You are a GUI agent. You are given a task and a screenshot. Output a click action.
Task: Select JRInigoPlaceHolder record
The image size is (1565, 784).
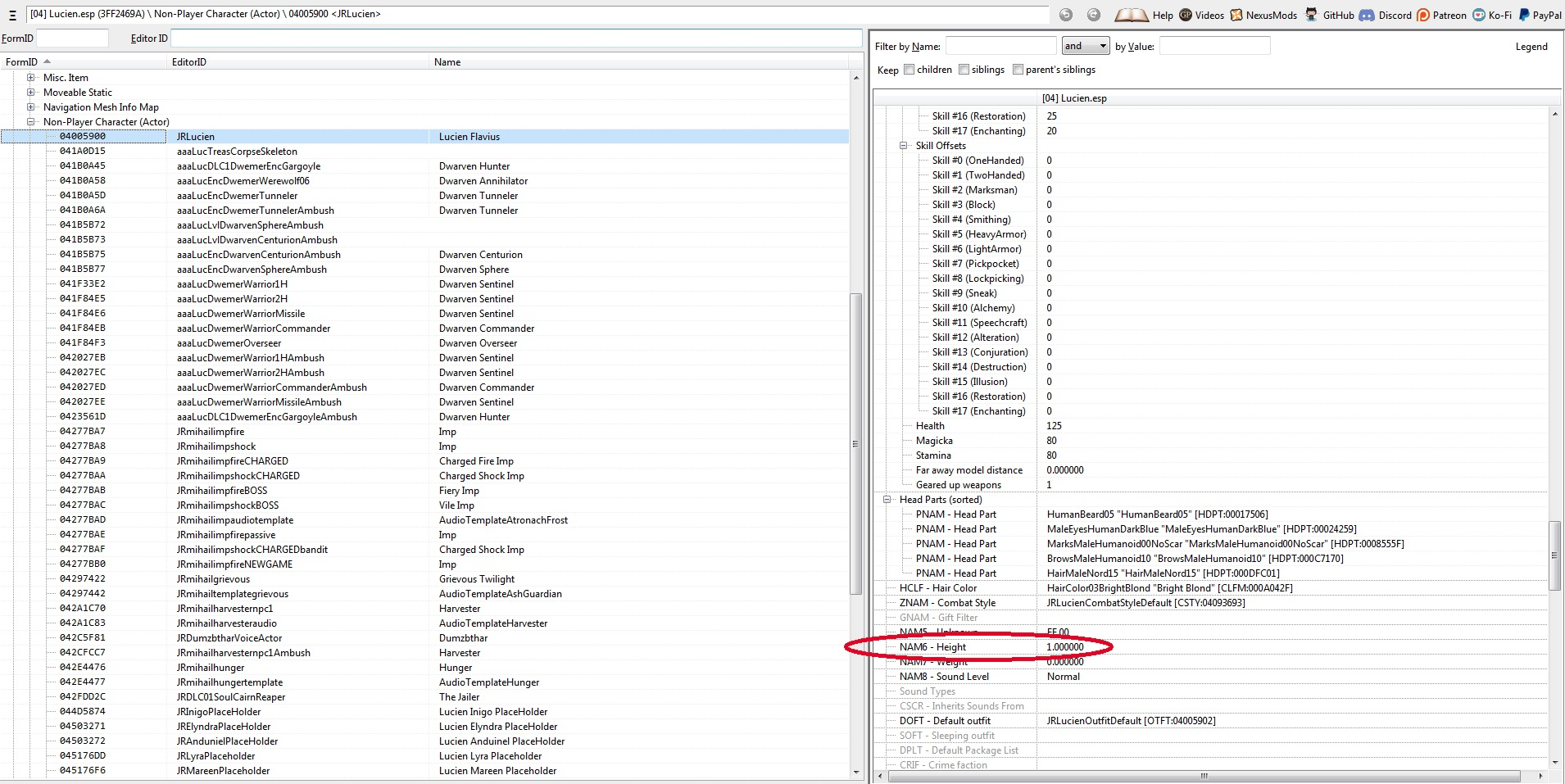[x=424, y=712]
